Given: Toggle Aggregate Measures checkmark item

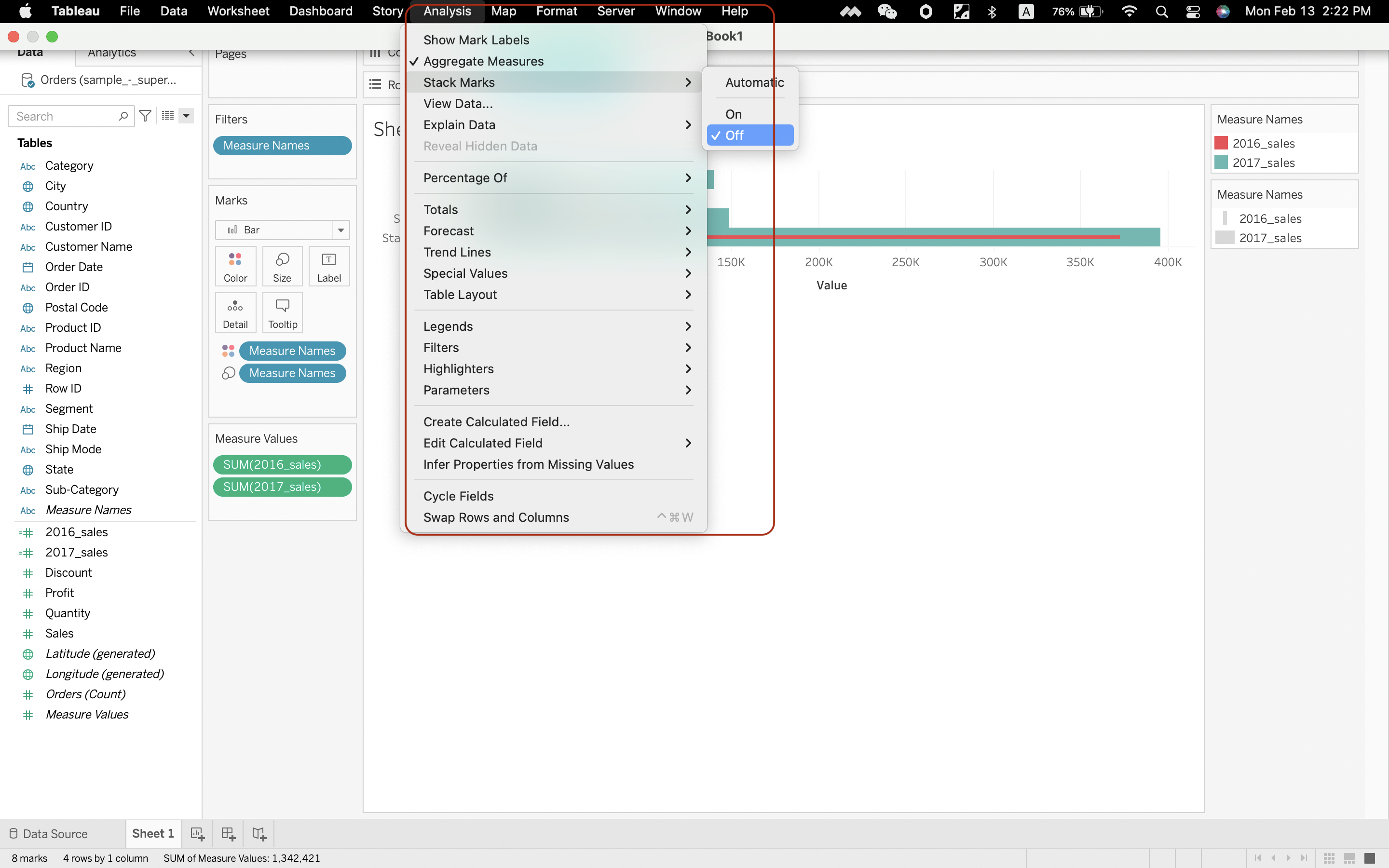Looking at the screenshot, I should [483, 61].
